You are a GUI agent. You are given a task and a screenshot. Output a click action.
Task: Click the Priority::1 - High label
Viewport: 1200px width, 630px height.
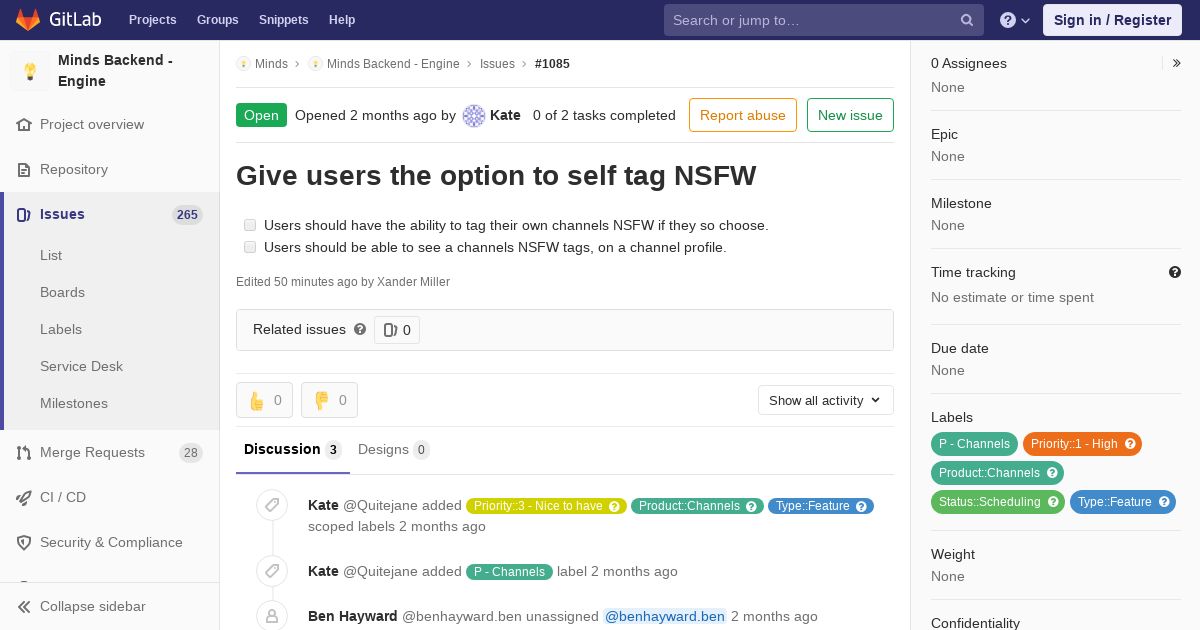pyautogui.click(x=1082, y=444)
